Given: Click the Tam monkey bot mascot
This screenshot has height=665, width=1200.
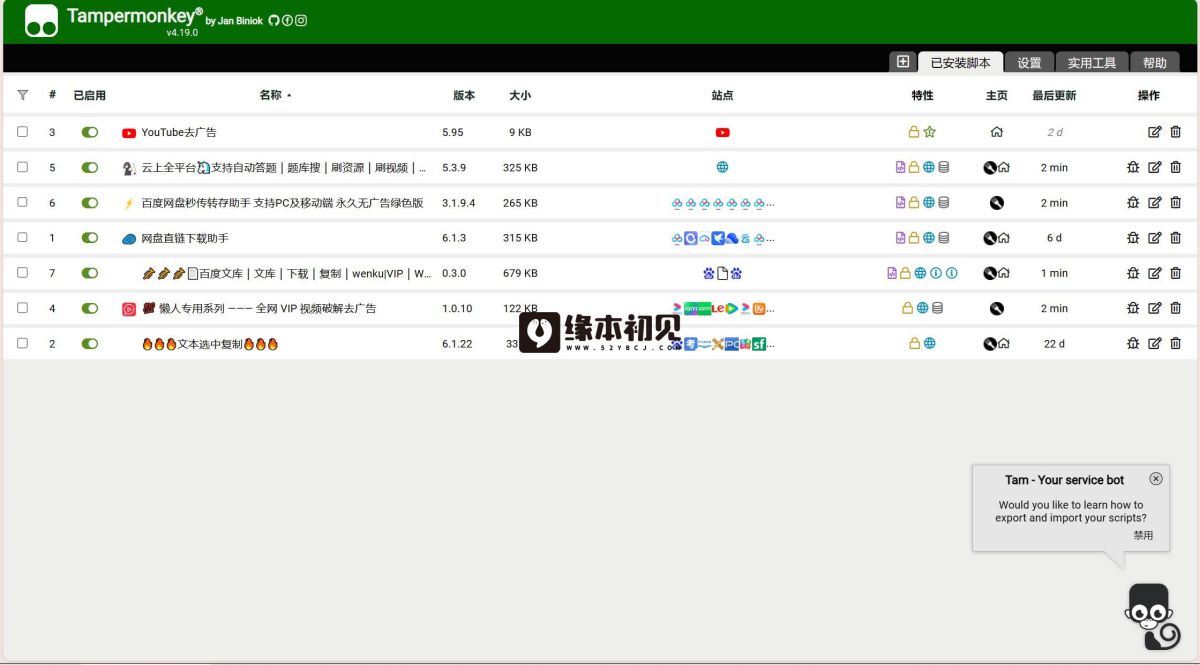Looking at the screenshot, I should click(1152, 617).
